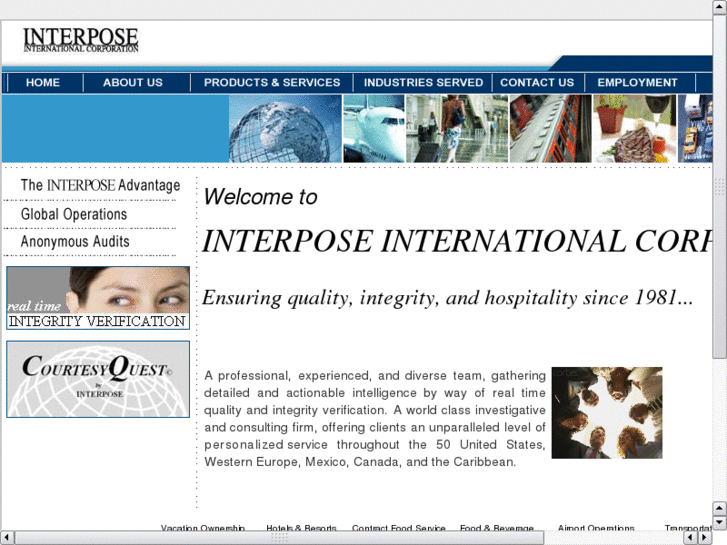Open the CourtesyQuest by Interpose banner
The height and width of the screenshot is (545, 727).
[x=98, y=379]
